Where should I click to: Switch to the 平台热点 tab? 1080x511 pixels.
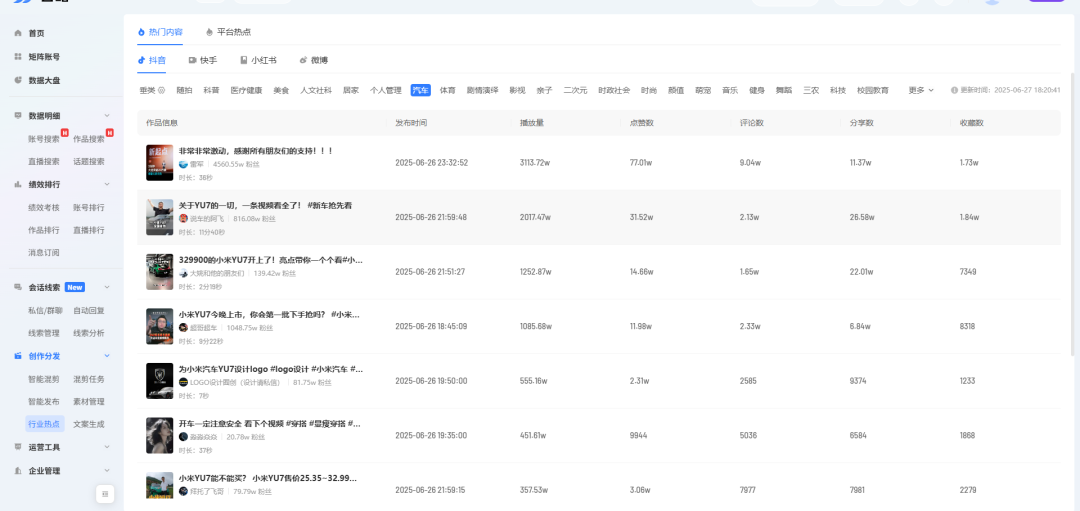228,32
